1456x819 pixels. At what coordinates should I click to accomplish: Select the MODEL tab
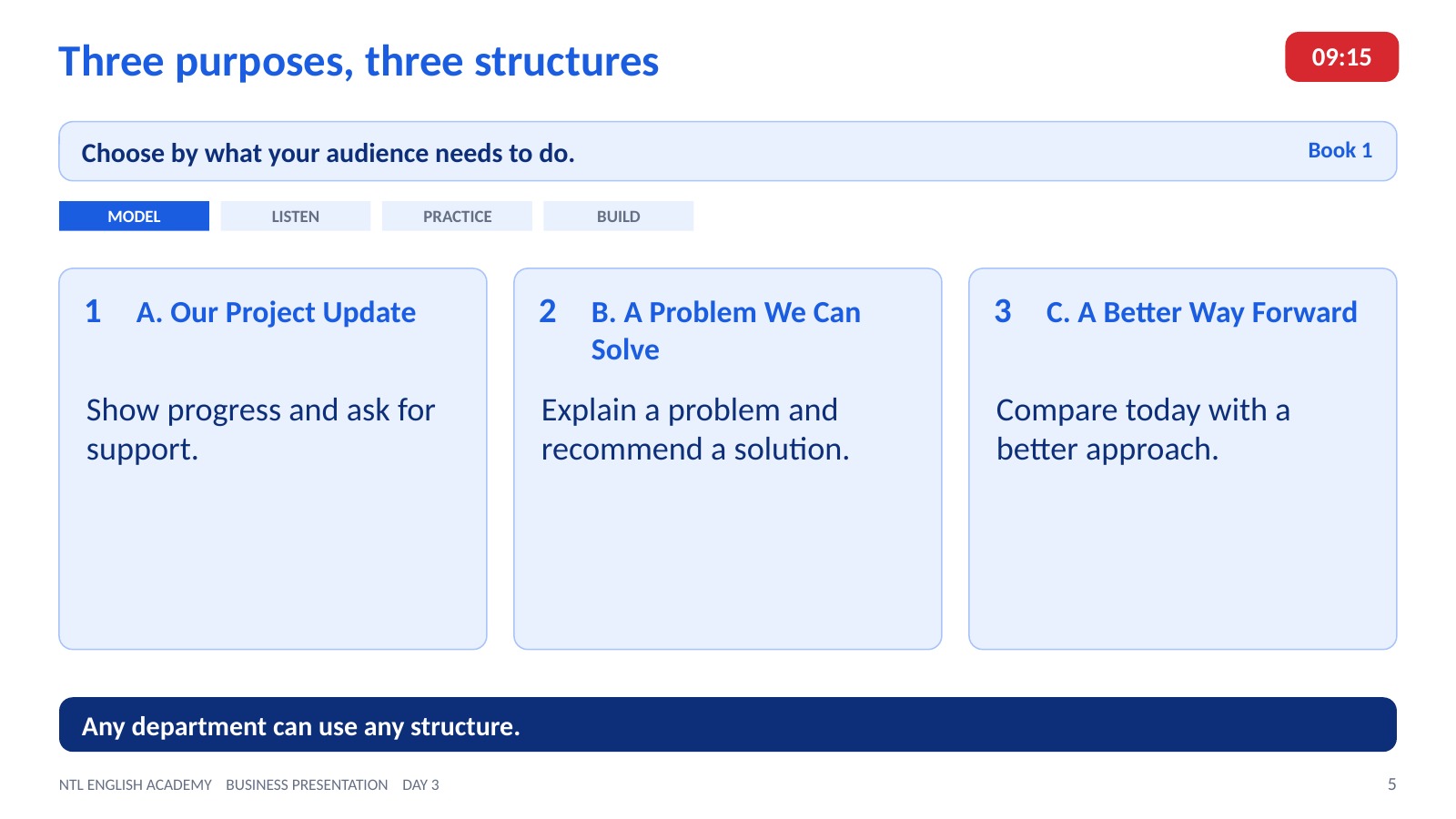(134, 216)
